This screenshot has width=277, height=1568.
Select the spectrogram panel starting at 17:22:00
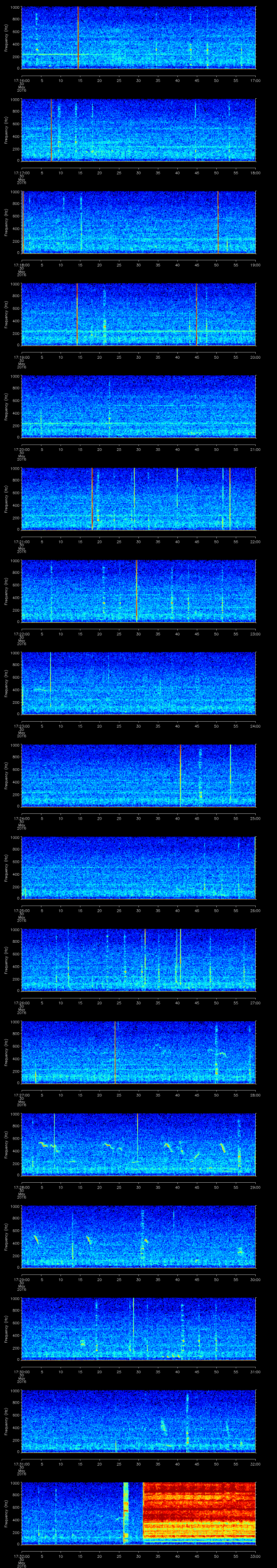point(138,591)
